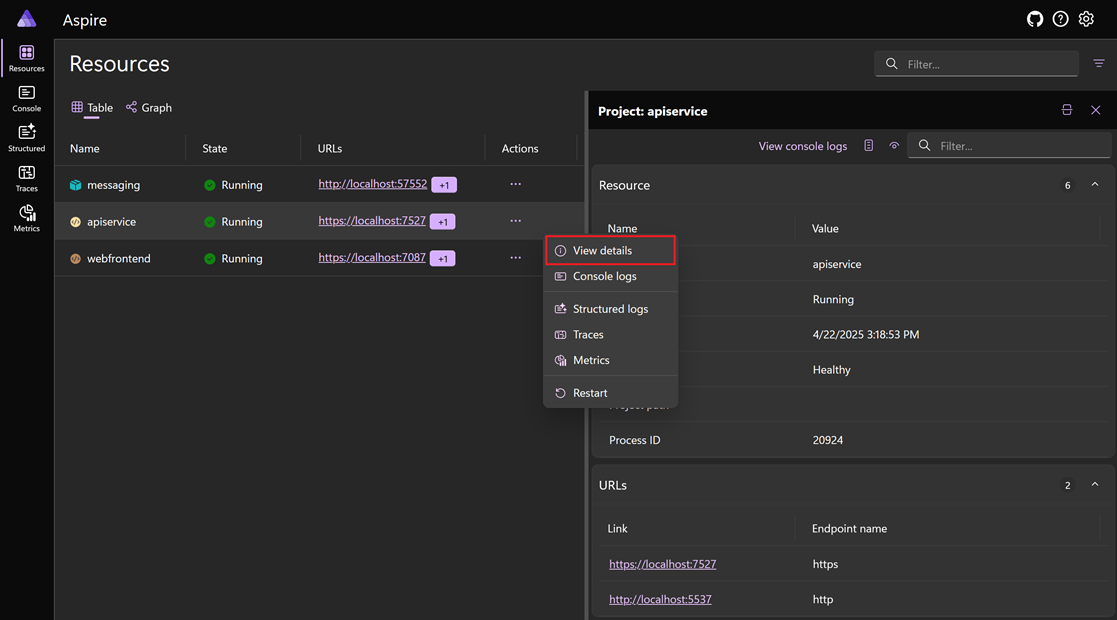Toggle show values eye icon

click(x=894, y=145)
